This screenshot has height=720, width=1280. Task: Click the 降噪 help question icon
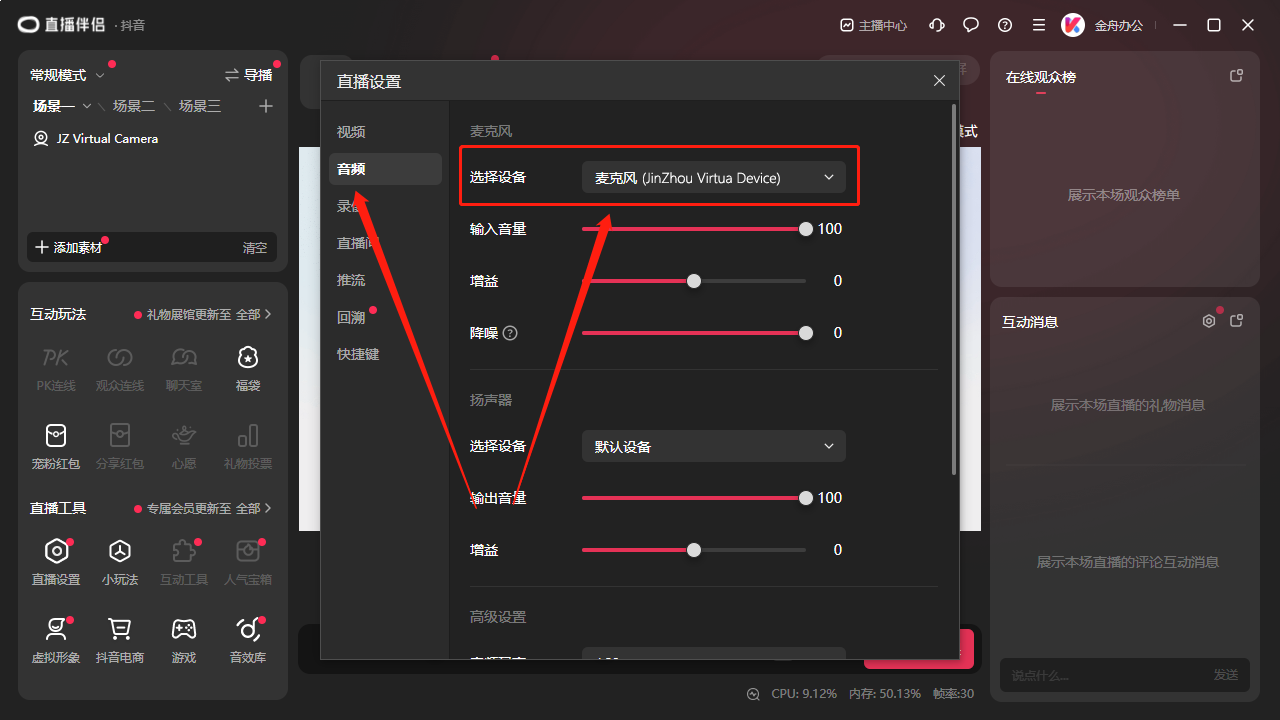coord(510,333)
